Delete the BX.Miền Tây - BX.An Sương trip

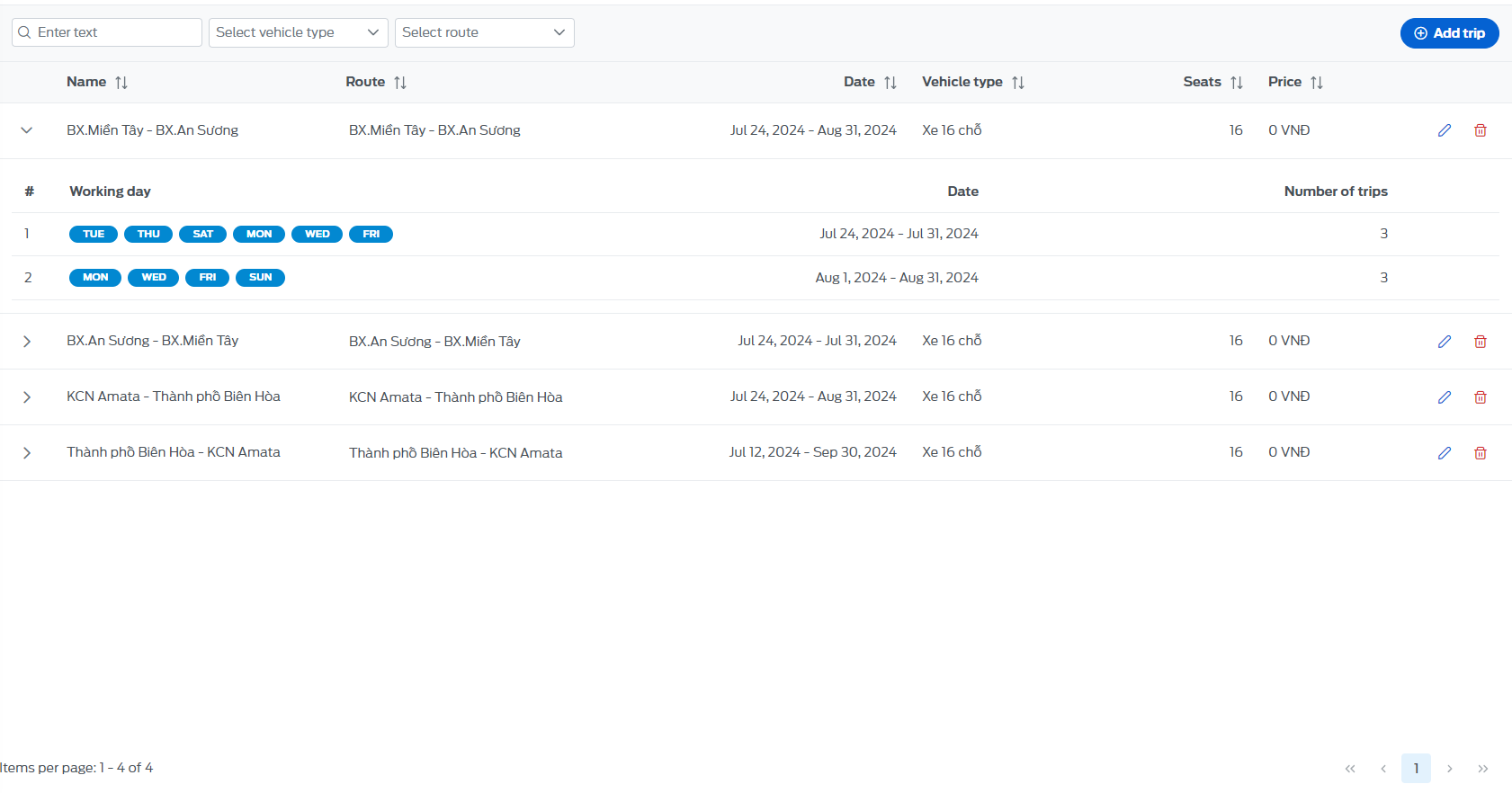tap(1480, 130)
